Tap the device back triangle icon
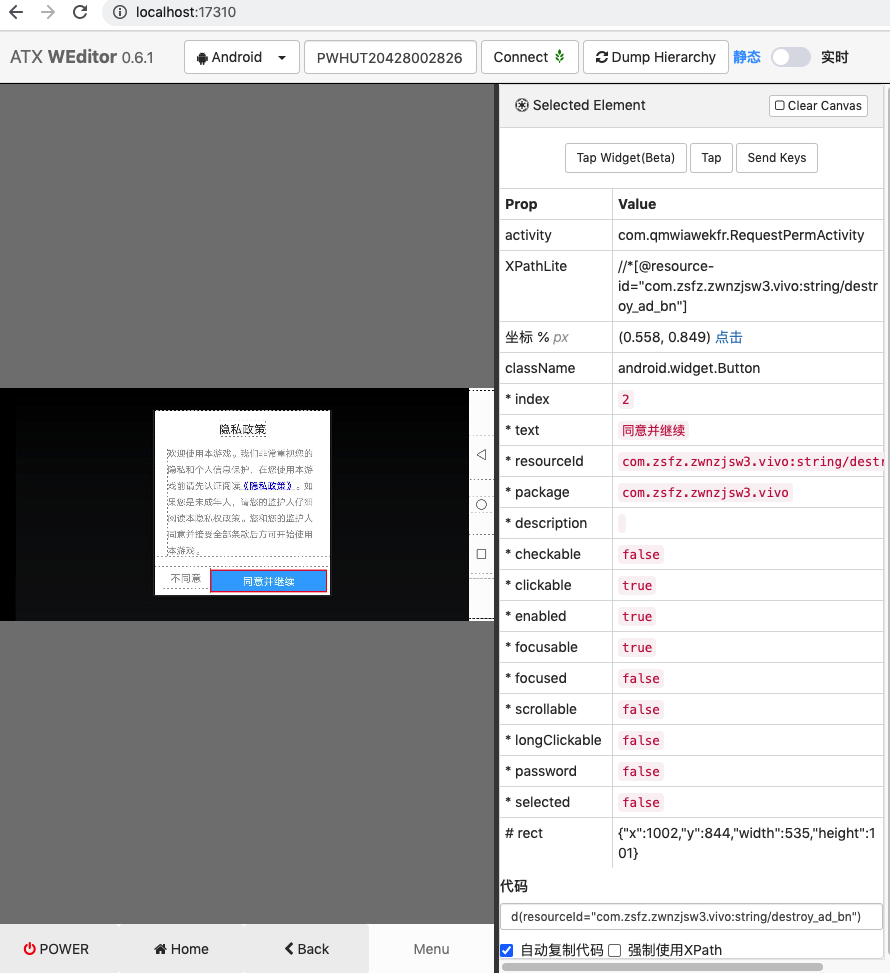Screen dimensions: 890x973 [x=481, y=455]
